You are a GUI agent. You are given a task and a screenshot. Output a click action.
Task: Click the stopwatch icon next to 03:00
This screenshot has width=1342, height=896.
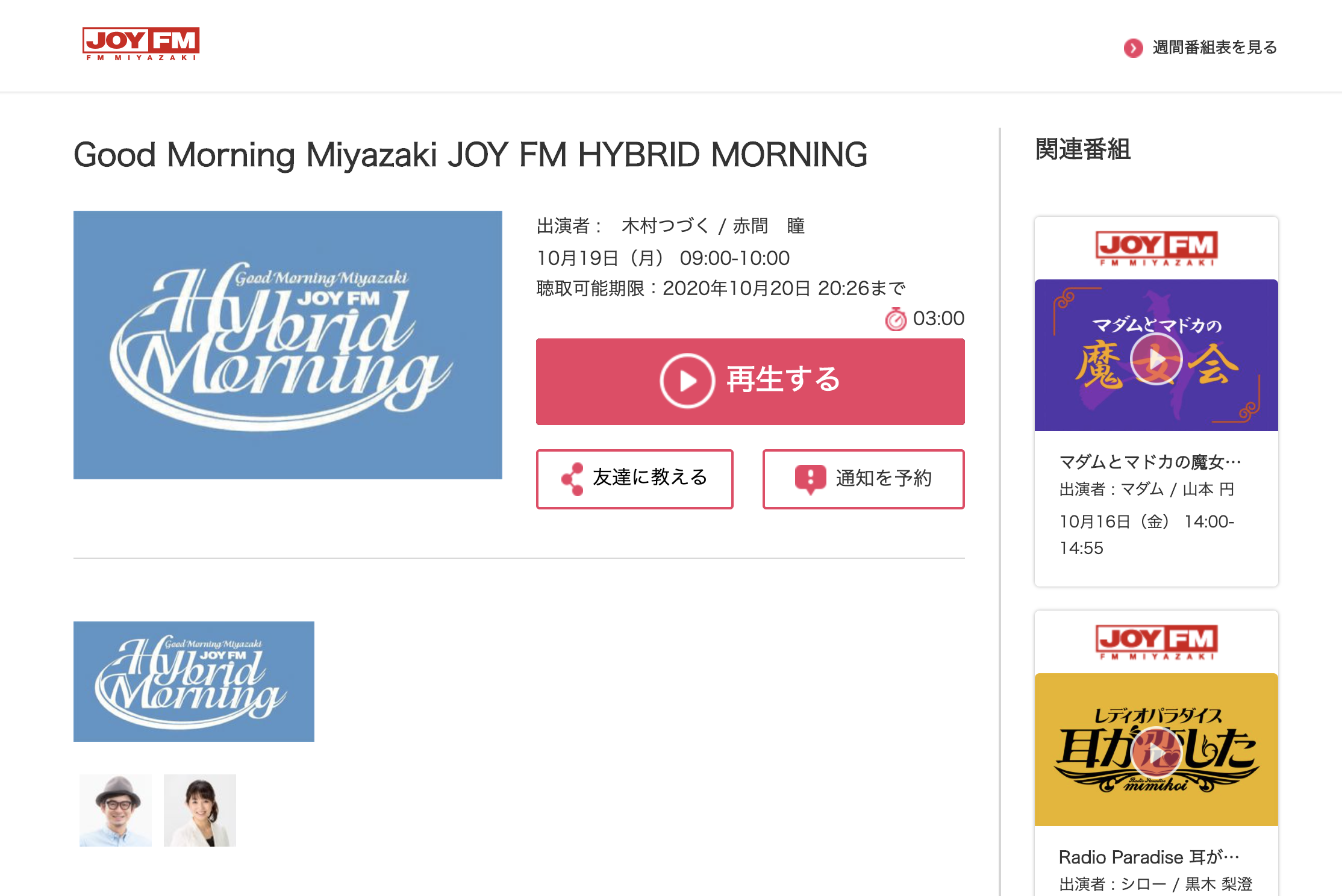[x=896, y=319]
